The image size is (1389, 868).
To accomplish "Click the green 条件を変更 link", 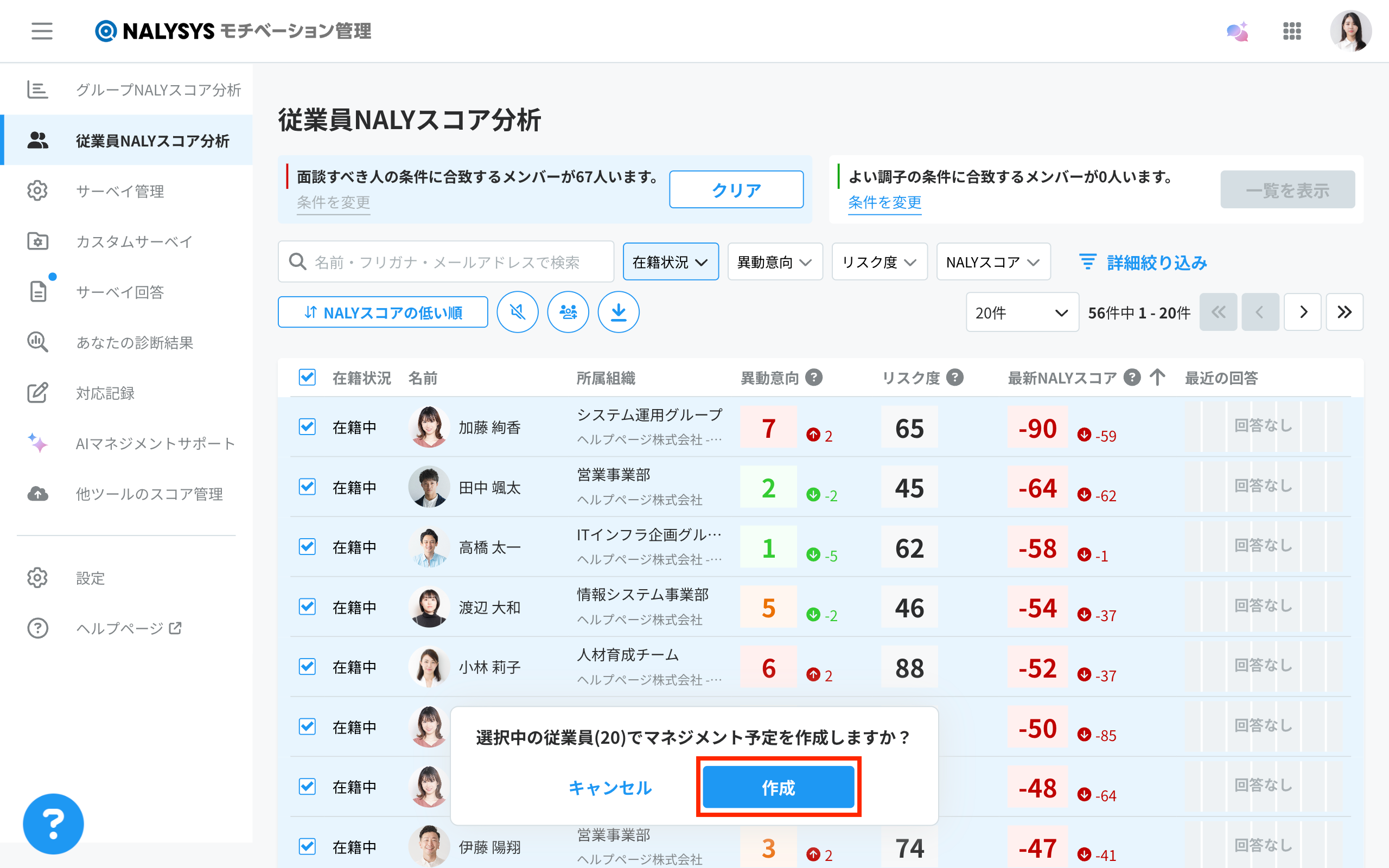I will [884, 203].
